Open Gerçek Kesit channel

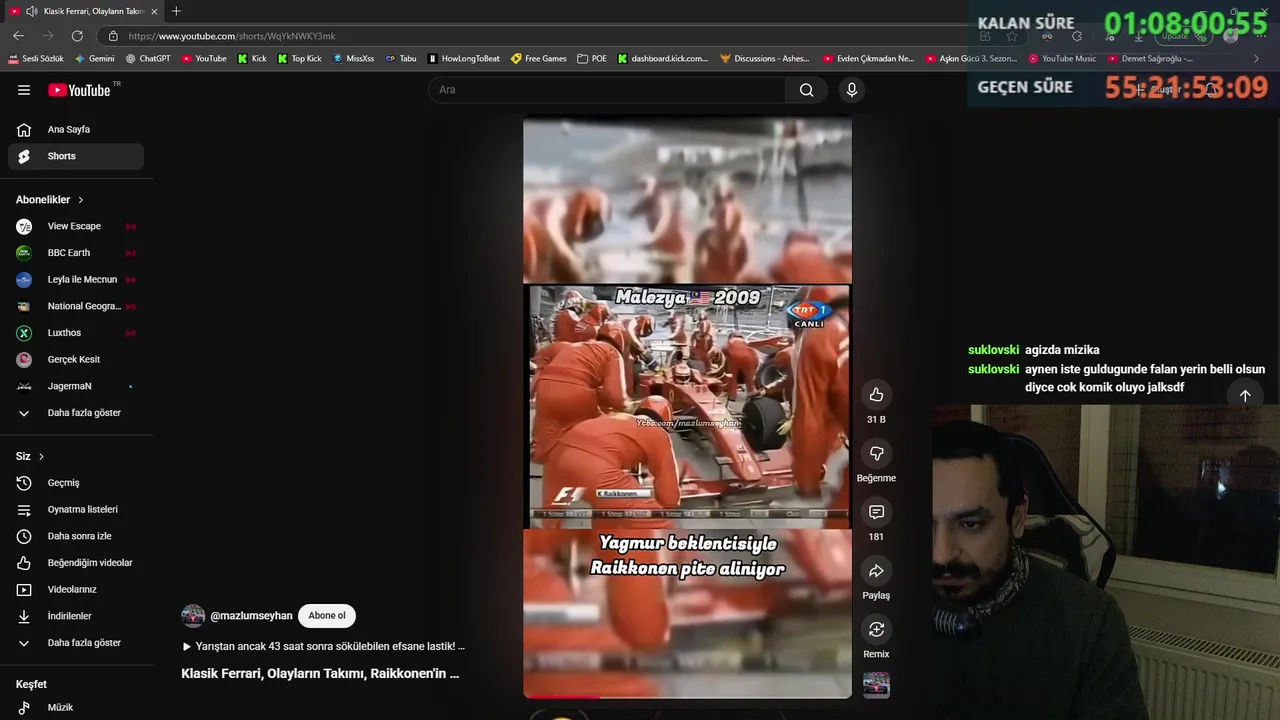tap(76, 360)
